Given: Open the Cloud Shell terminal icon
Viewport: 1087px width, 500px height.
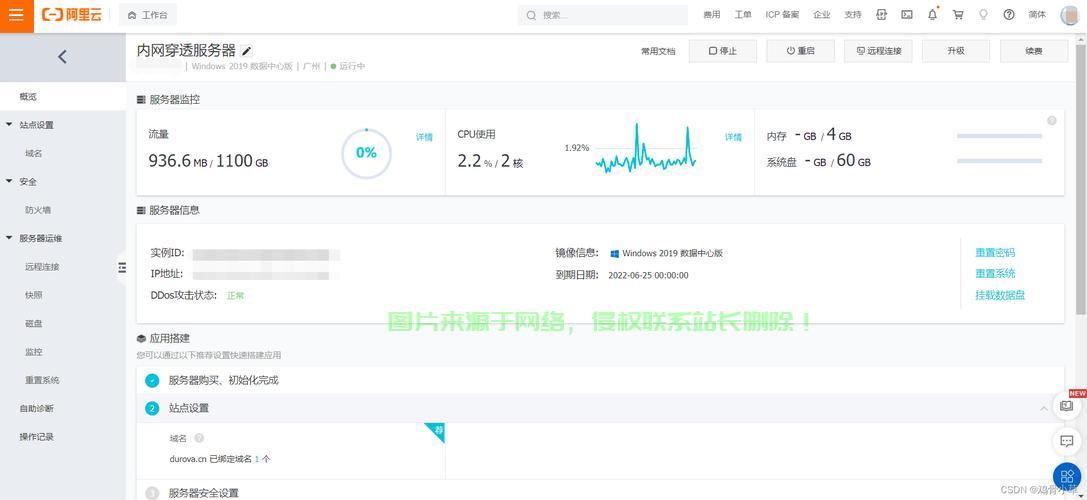Looking at the screenshot, I should pos(907,15).
